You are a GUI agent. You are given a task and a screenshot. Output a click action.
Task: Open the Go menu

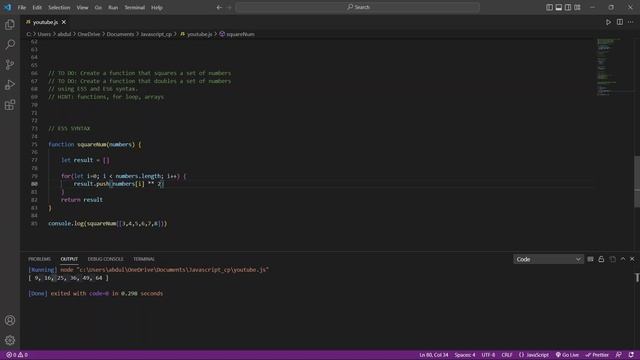(98, 7)
